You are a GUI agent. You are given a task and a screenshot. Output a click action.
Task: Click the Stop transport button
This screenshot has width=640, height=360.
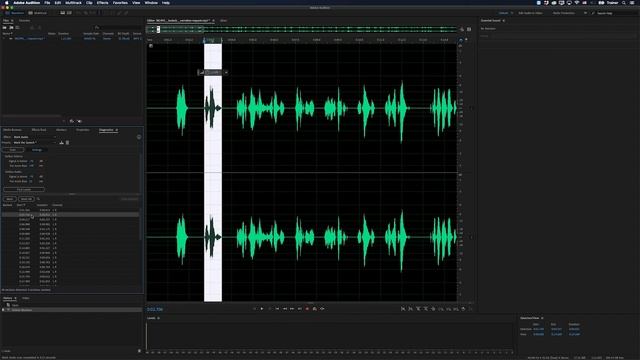255,309
